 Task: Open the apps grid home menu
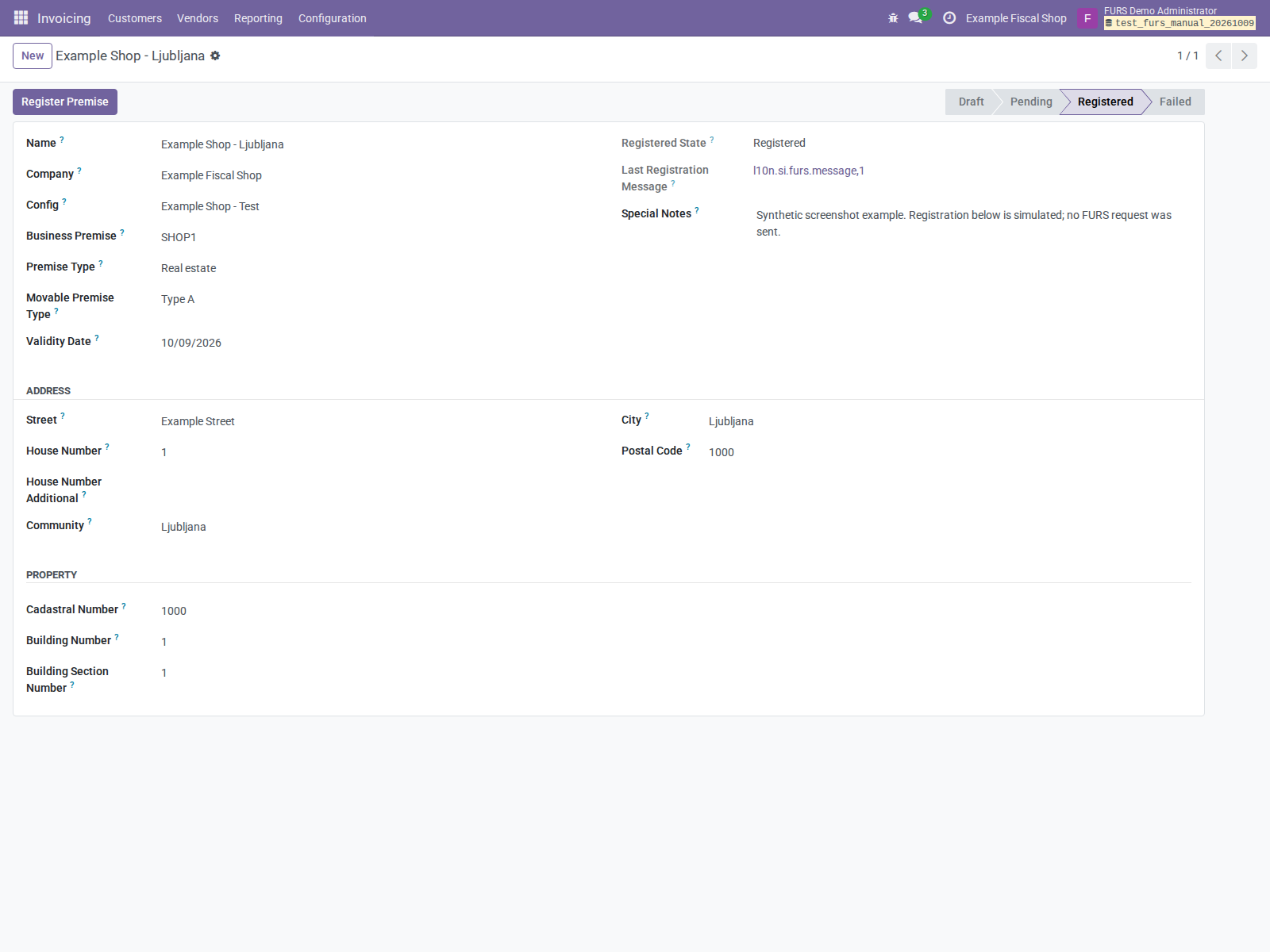(21, 17)
